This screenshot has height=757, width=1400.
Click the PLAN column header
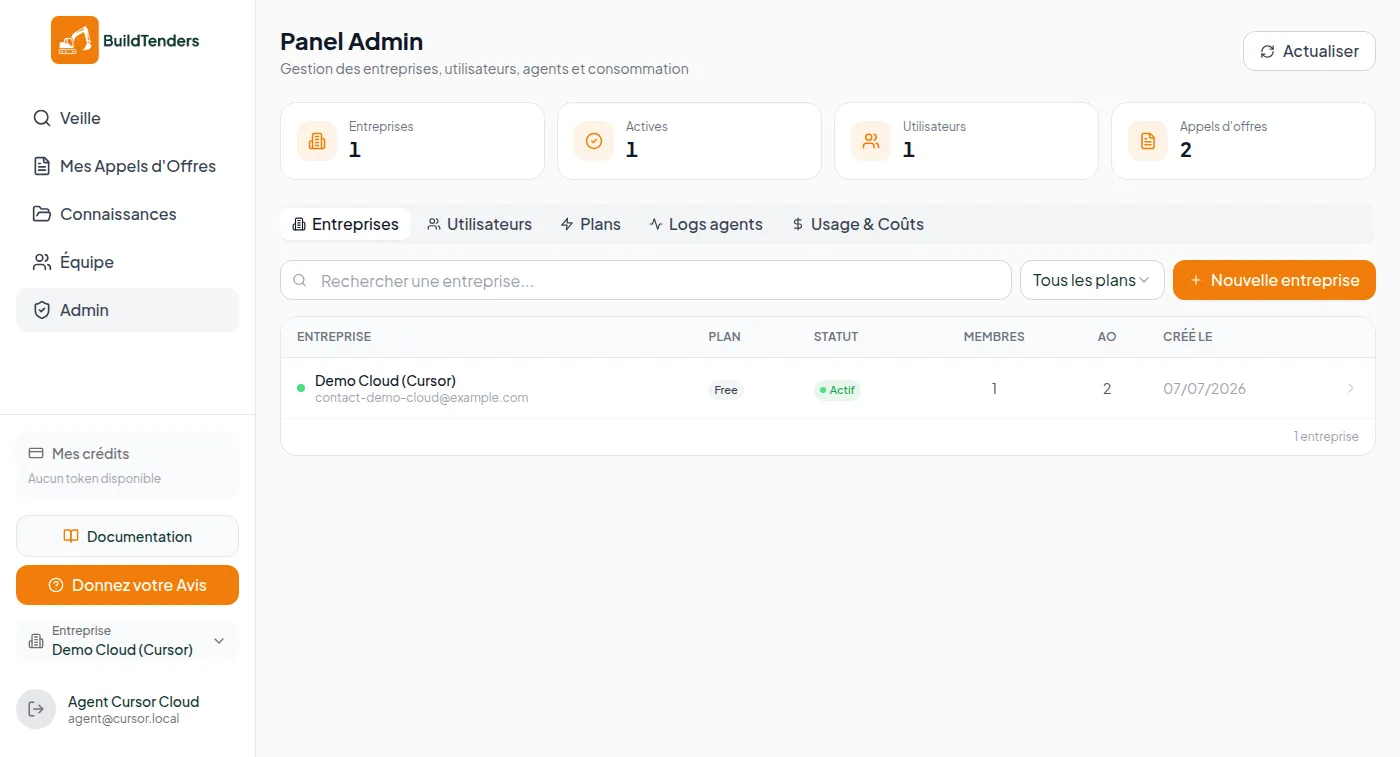[x=724, y=337]
